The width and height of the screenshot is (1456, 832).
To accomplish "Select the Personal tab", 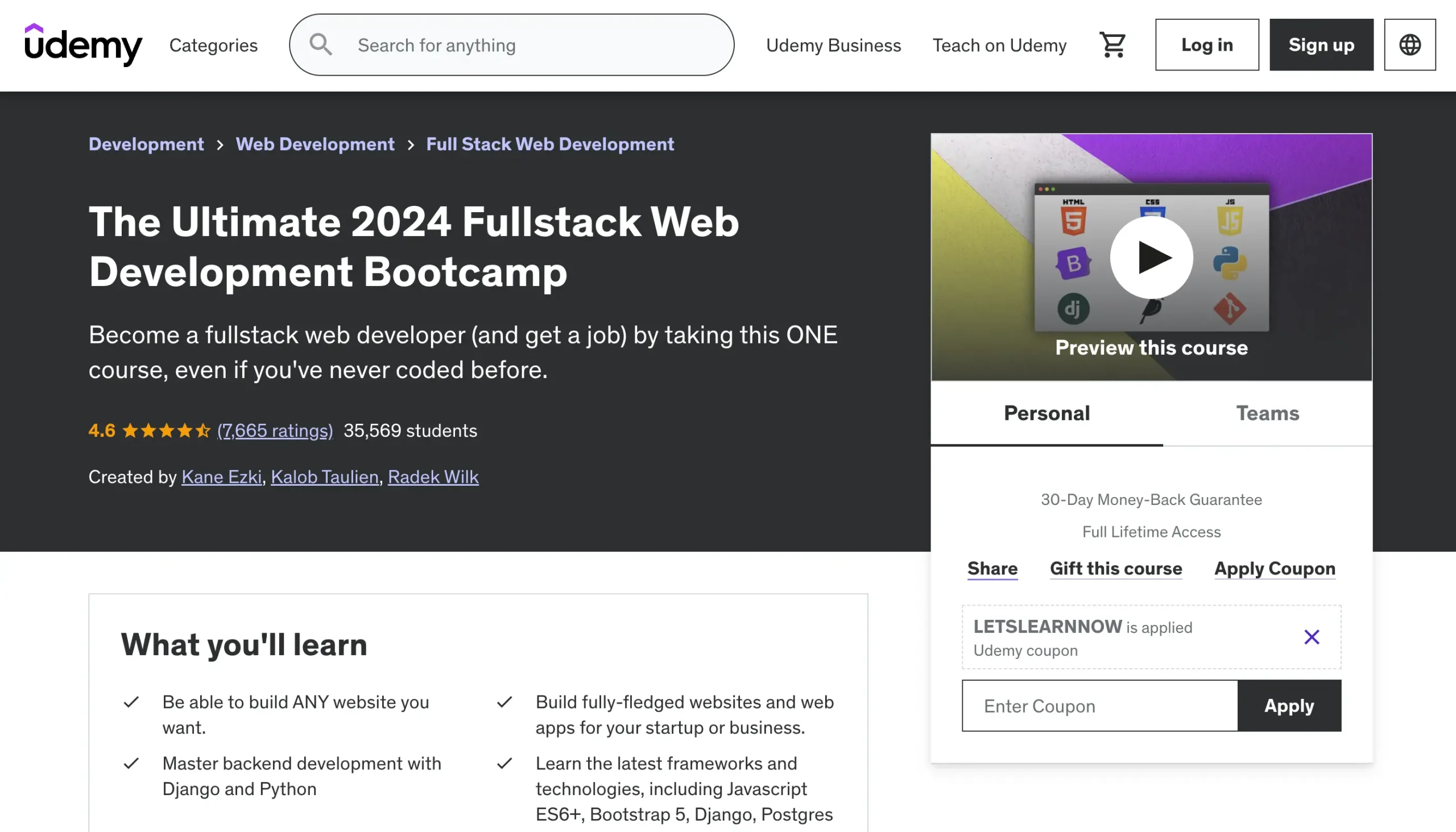I will 1046,413.
